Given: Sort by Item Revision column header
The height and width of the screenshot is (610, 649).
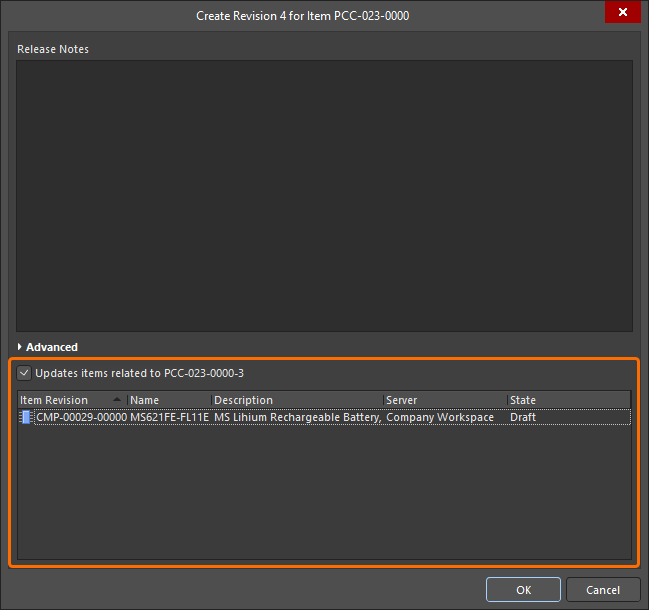Looking at the screenshot, I should click(72, 400).
